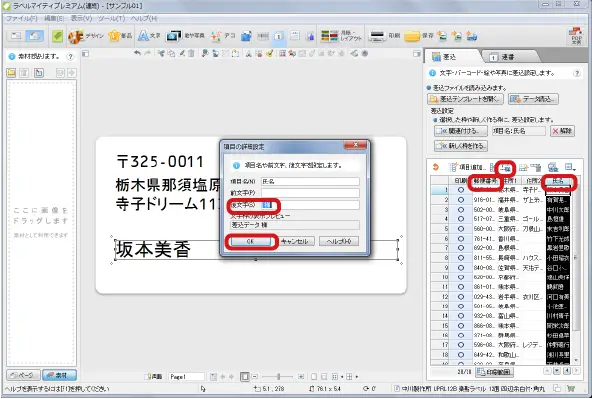Click the zoom out minus icon
The height and width of the screenshot is (399, 592).
[x=255, y=376]
